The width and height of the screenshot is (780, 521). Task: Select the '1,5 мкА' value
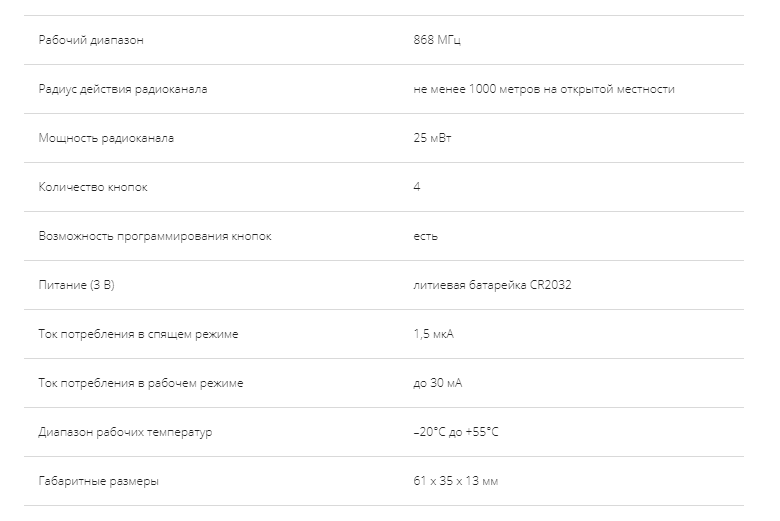(433, 335)
